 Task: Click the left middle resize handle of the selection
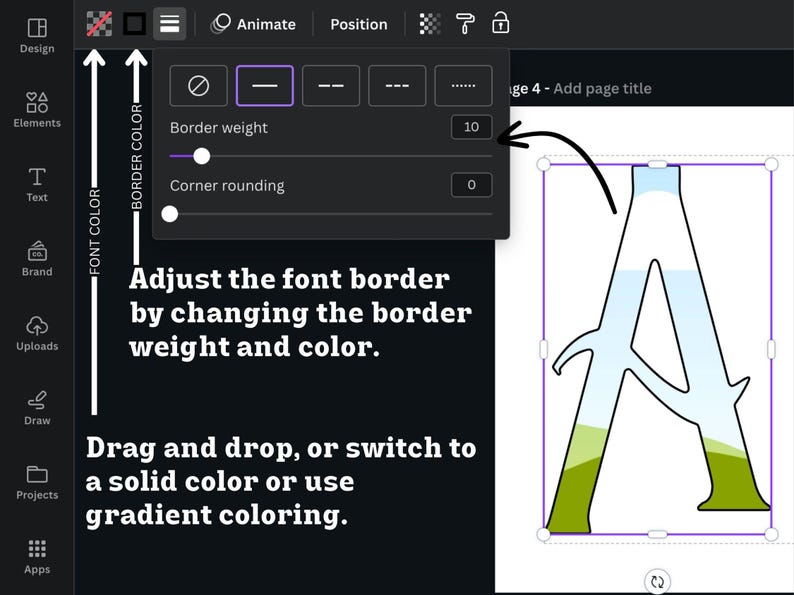[543, 349]
